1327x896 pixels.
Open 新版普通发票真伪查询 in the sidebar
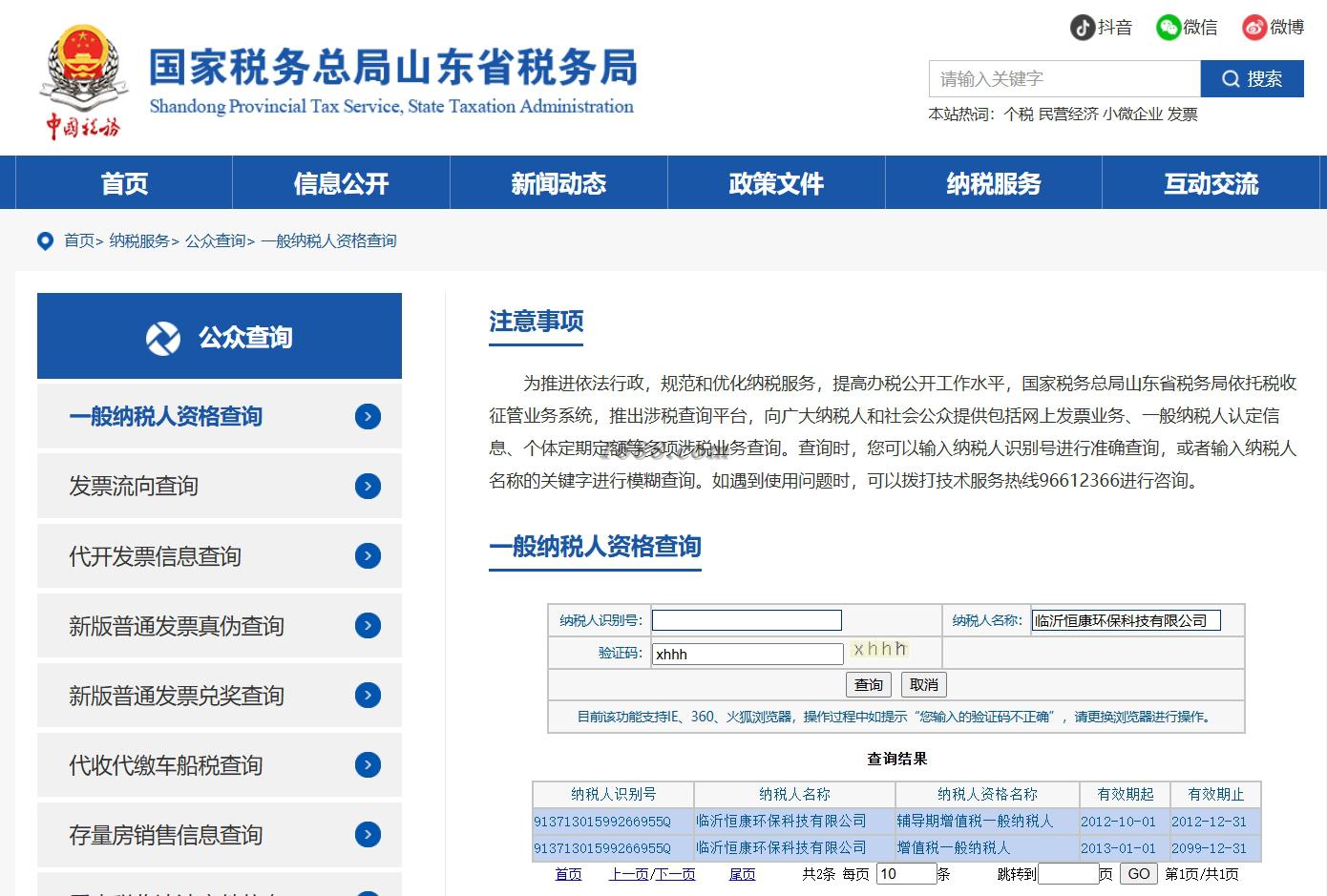220,625
